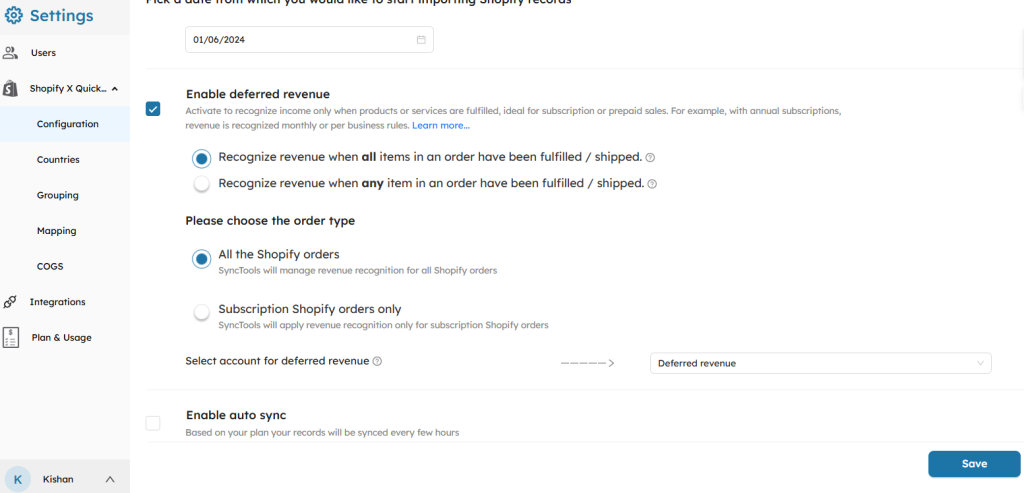1024x493 pixels.
Task: Select Subscription Shopify orders only
Action: [202, 312]
